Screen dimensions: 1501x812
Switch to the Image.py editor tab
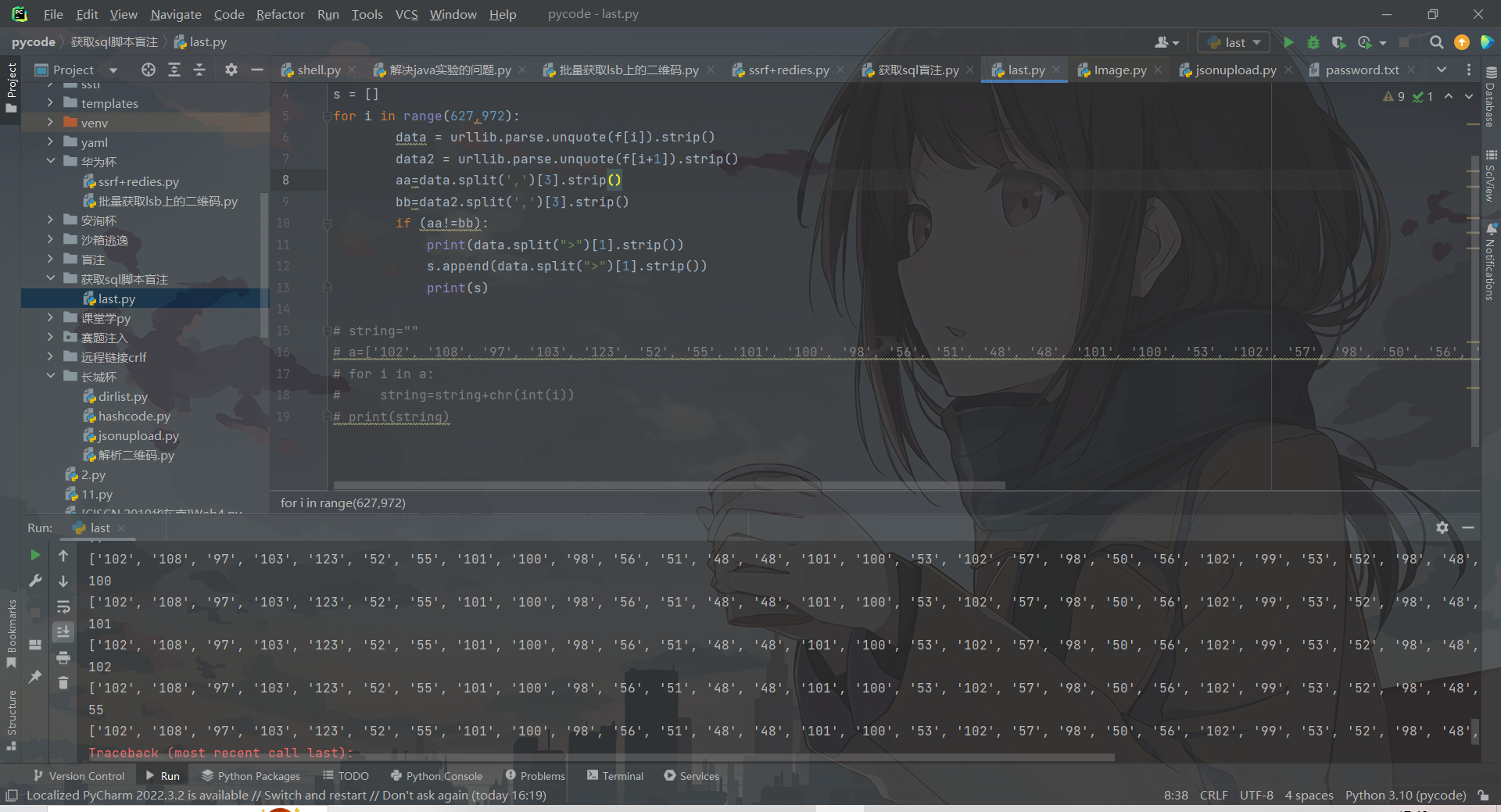[1118, 70]
